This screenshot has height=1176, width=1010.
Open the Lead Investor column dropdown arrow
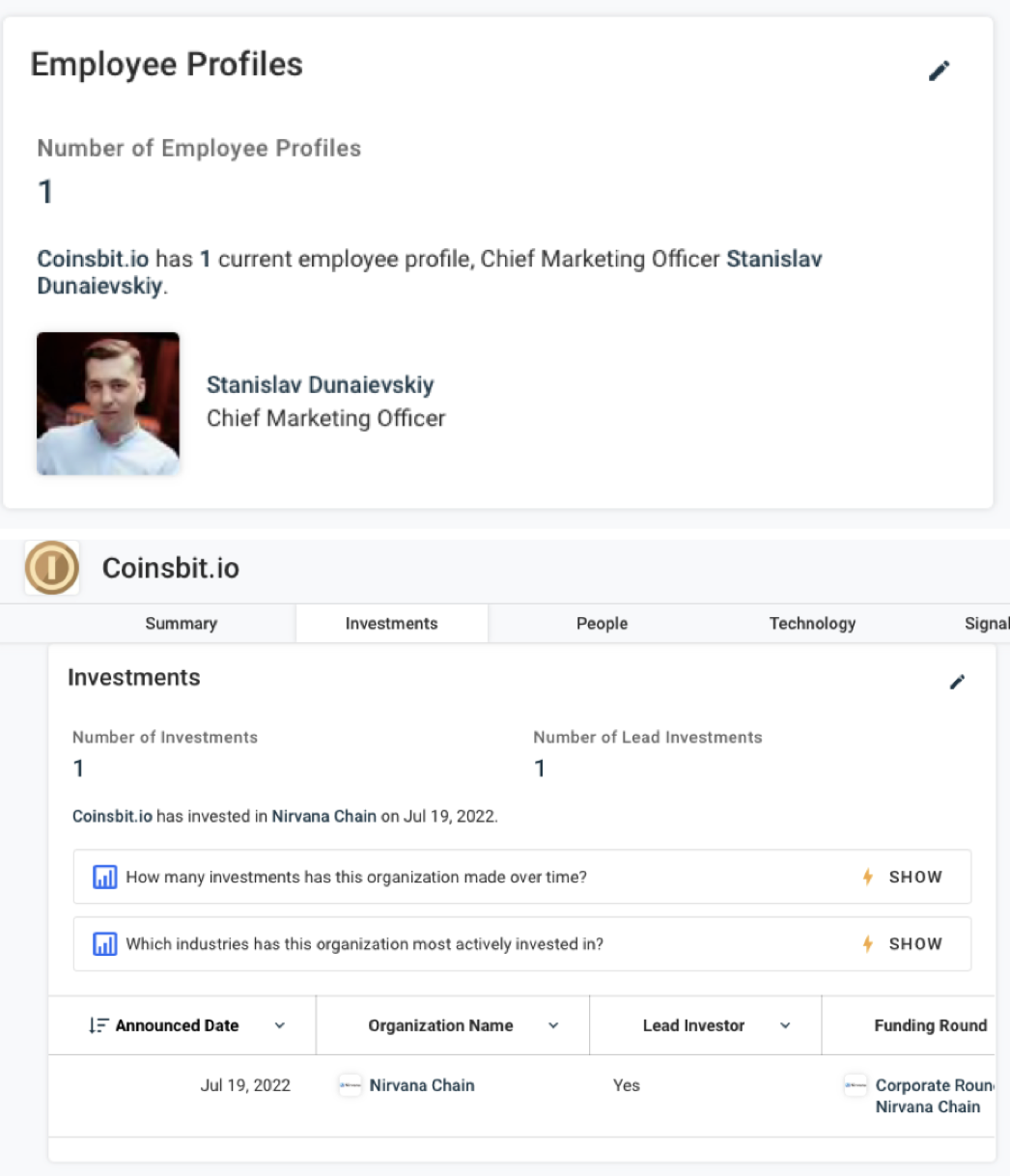click(x=785, y=1025)
